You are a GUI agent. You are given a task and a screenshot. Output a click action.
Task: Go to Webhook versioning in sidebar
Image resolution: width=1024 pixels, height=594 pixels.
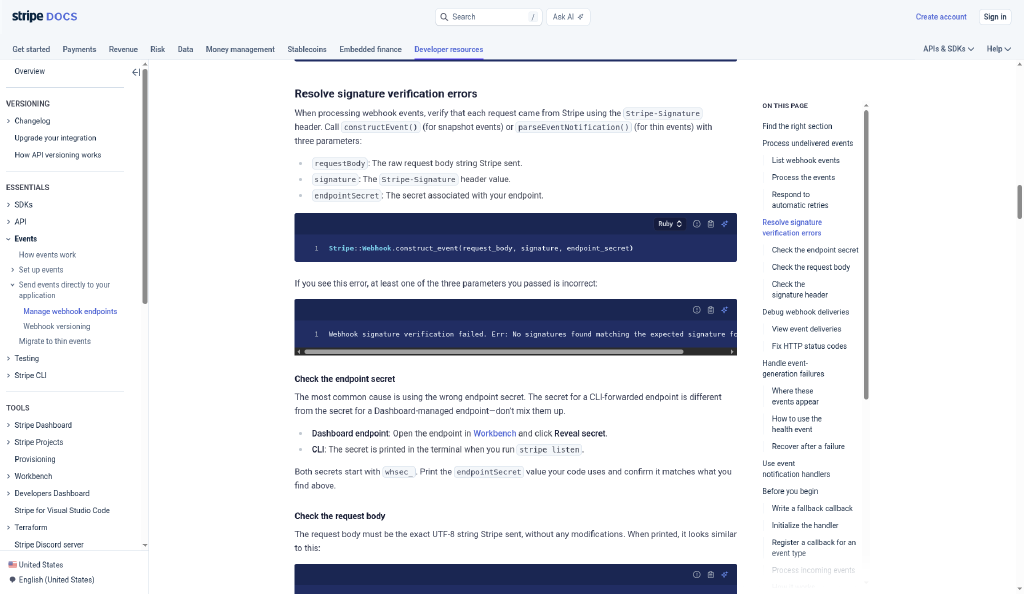click(x=57, y=326)
